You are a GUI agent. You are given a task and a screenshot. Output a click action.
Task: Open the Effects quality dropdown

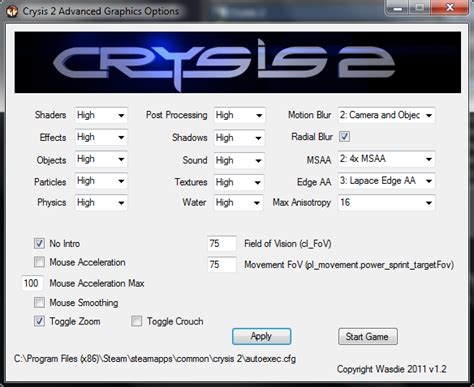(x=101, y=137)
